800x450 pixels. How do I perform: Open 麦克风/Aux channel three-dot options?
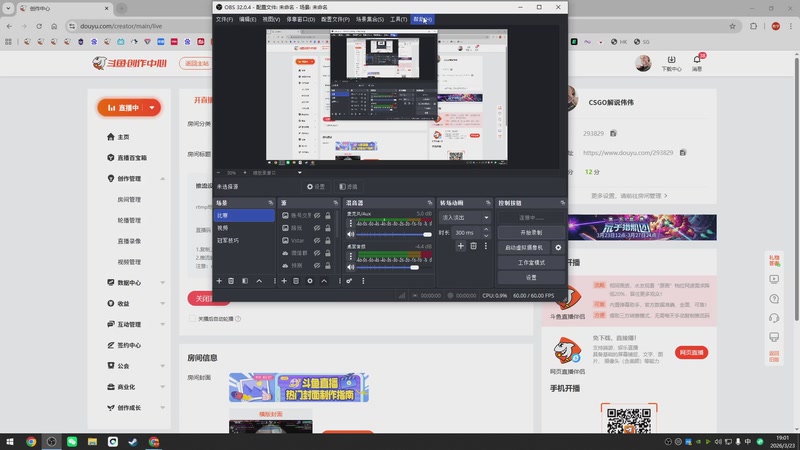[351, 223]
